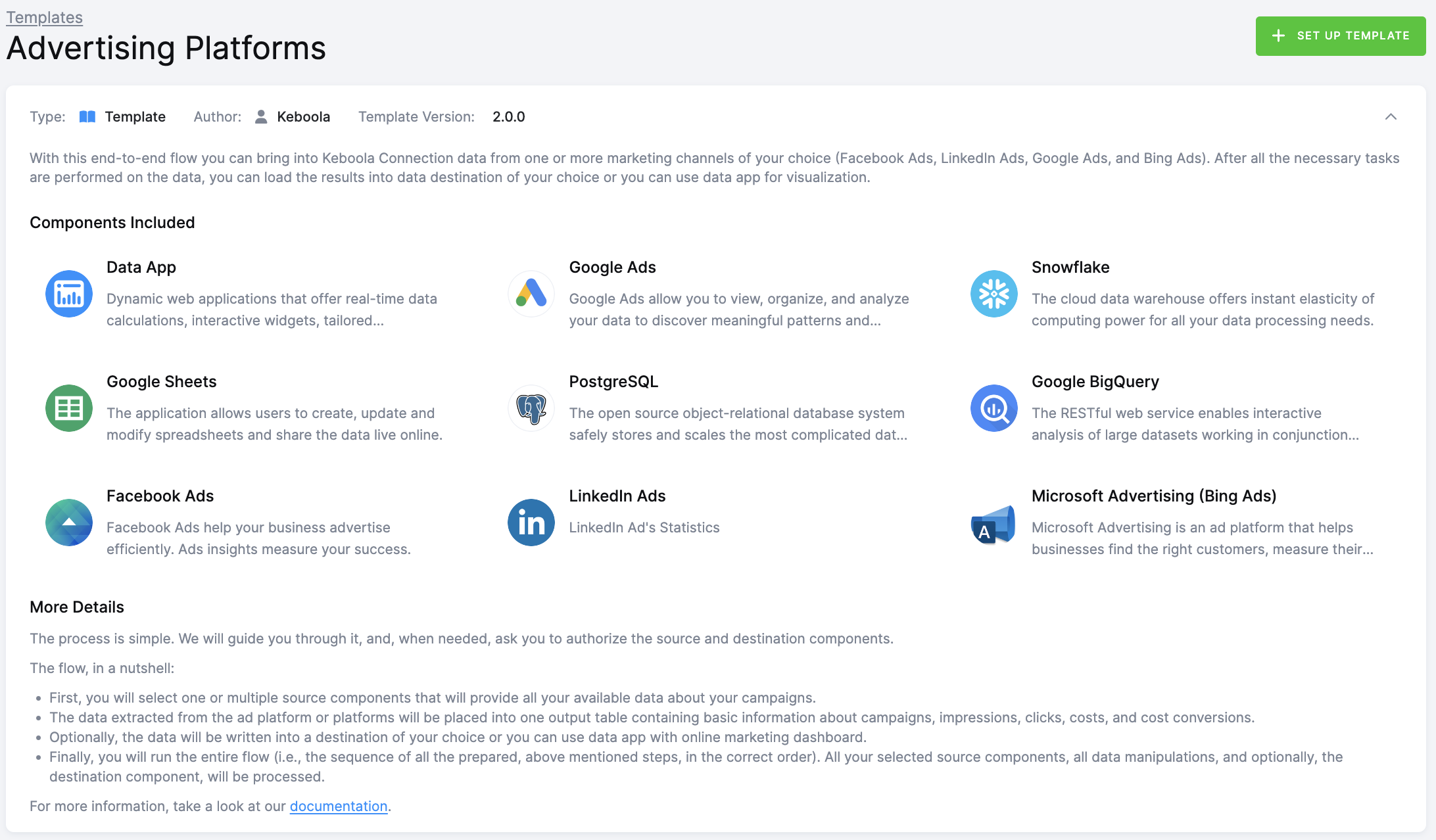Click the author avatar beside Keboola

coord(260,116)
